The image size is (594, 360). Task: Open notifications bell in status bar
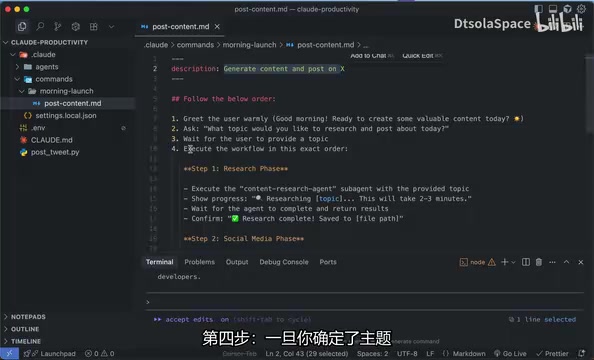coord(582,354)
